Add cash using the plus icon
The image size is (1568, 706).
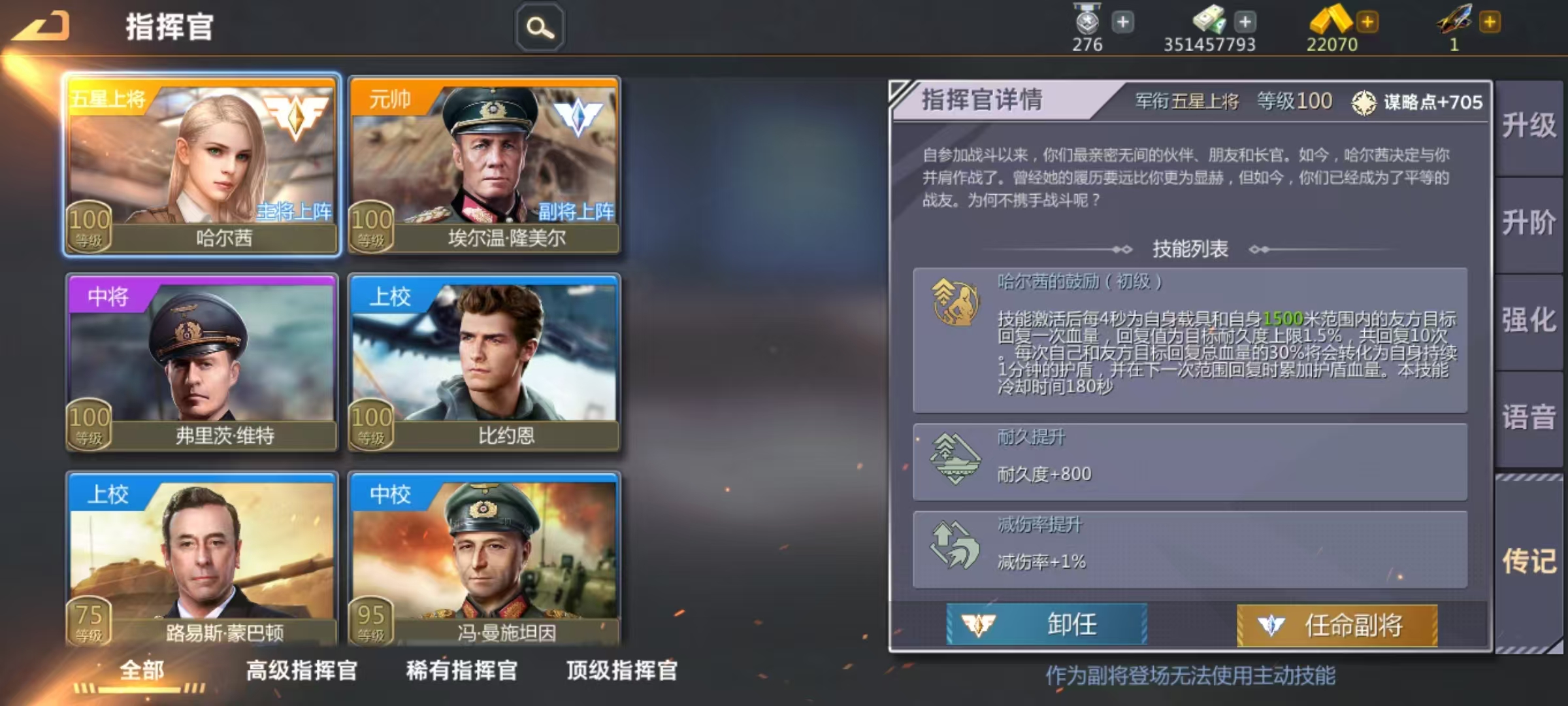pyautogui.click(x=1245, y=22)
